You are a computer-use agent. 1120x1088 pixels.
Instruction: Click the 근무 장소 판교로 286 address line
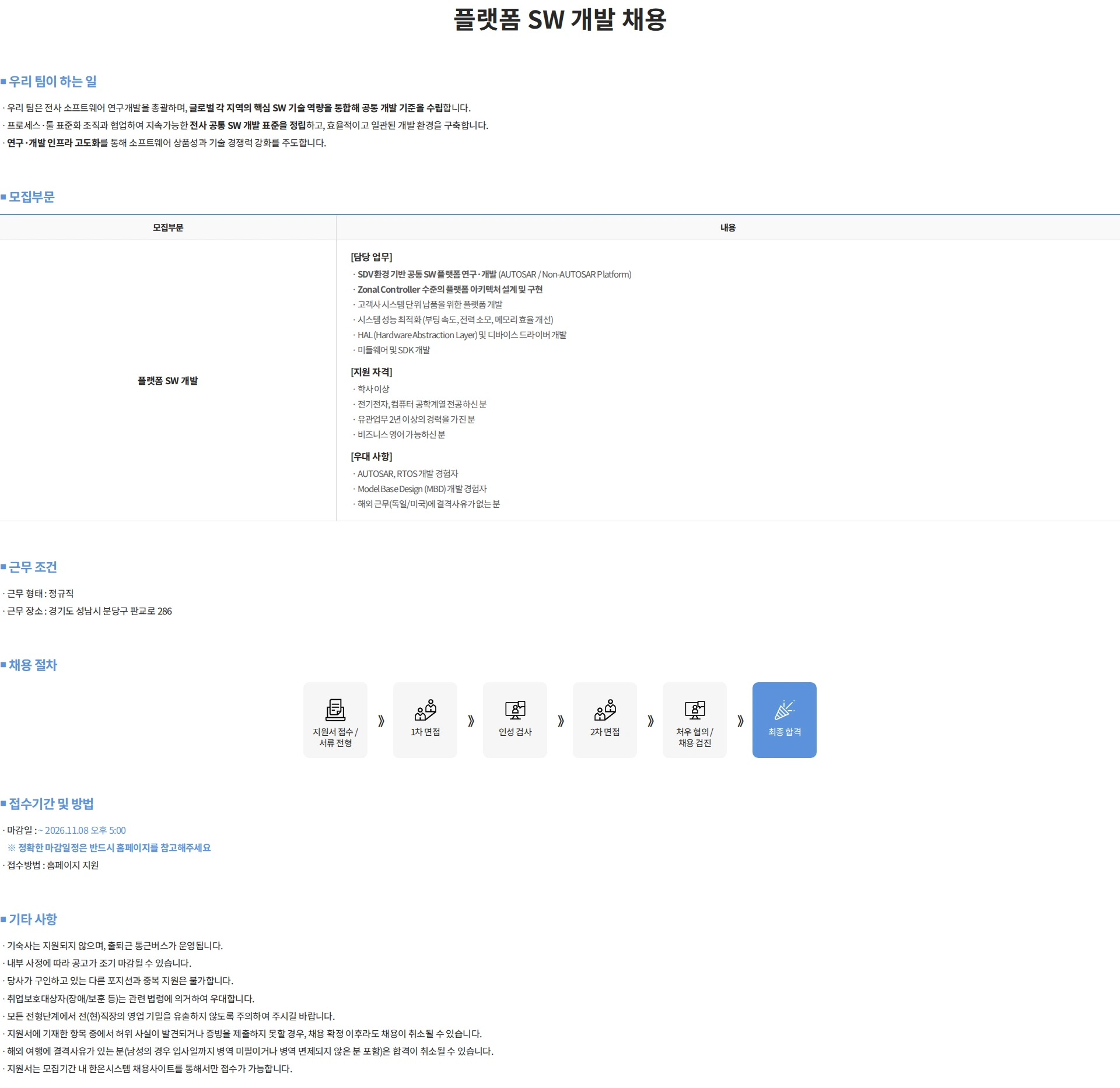point(89,611)
